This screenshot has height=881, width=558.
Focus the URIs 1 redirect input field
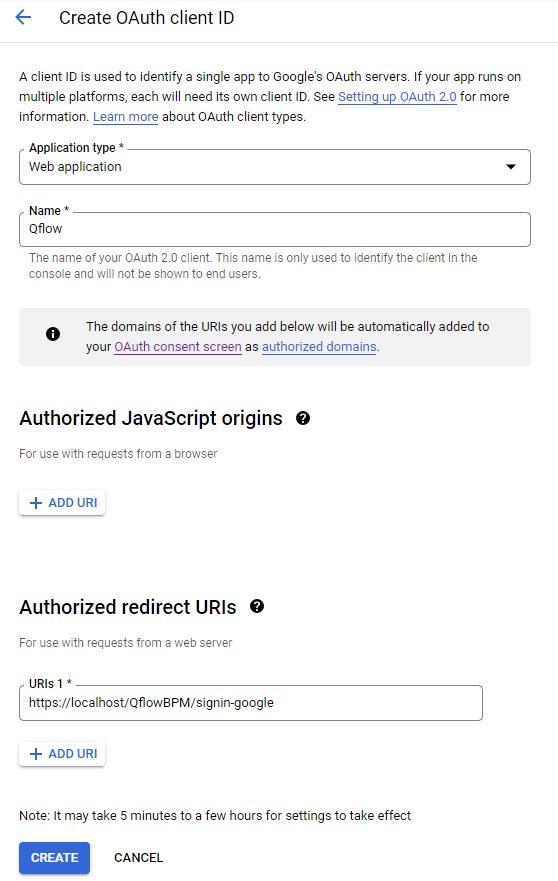[x=251, y=703]
